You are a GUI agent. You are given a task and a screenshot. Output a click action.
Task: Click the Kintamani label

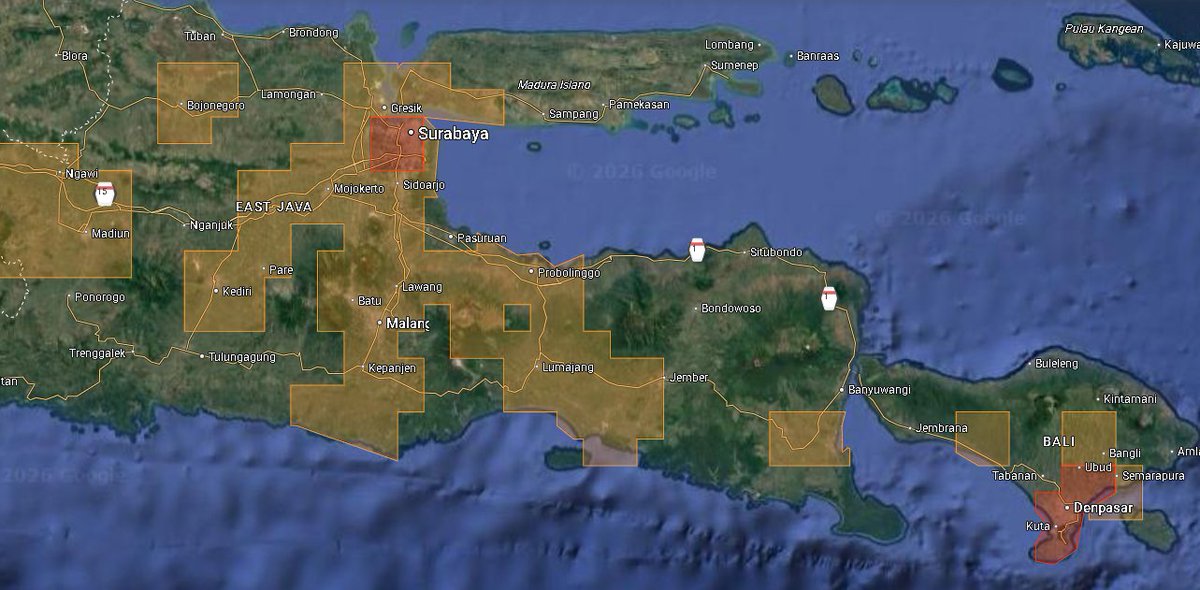(1130, 399)
